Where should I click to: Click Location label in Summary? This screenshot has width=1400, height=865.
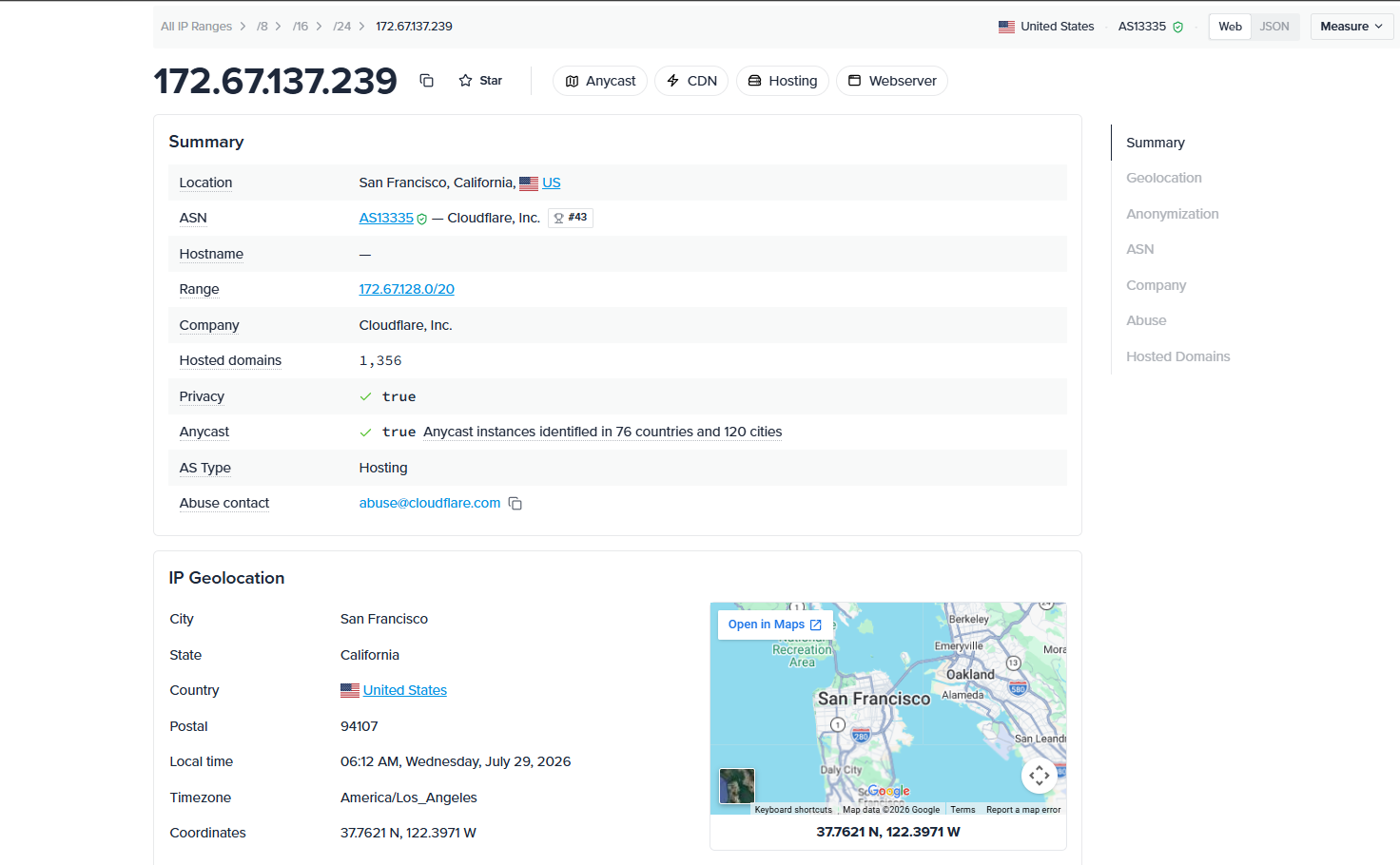205,183
